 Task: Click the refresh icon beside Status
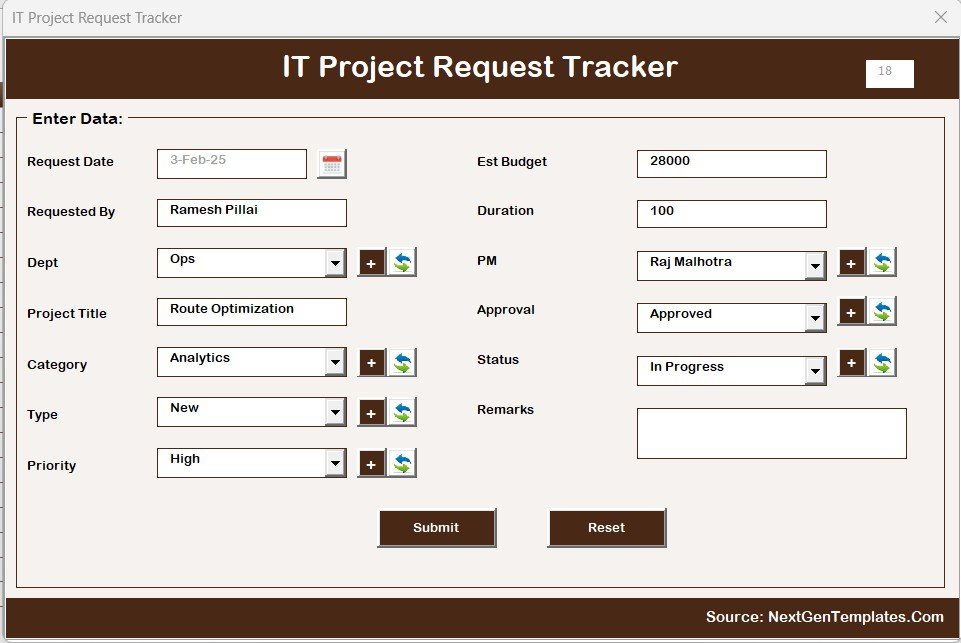pos(882,363)
